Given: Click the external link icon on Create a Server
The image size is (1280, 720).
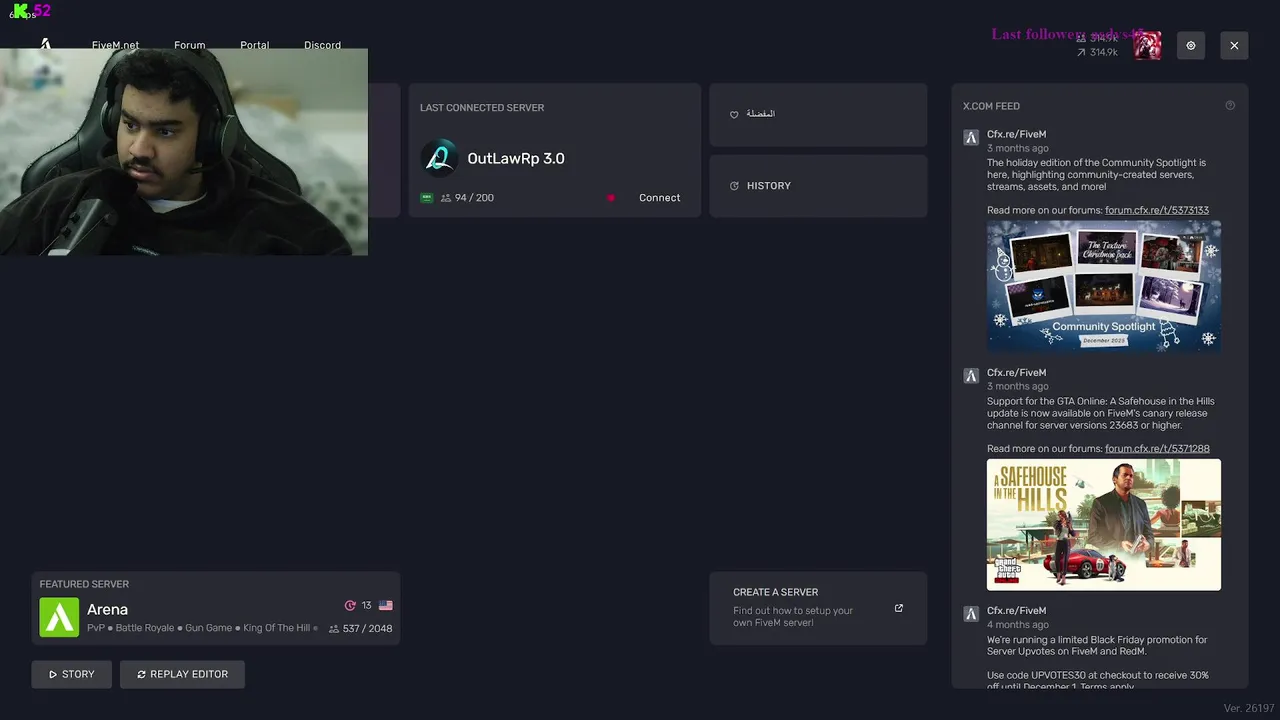Looking at the screenshot, I should (x=899, y=608).
